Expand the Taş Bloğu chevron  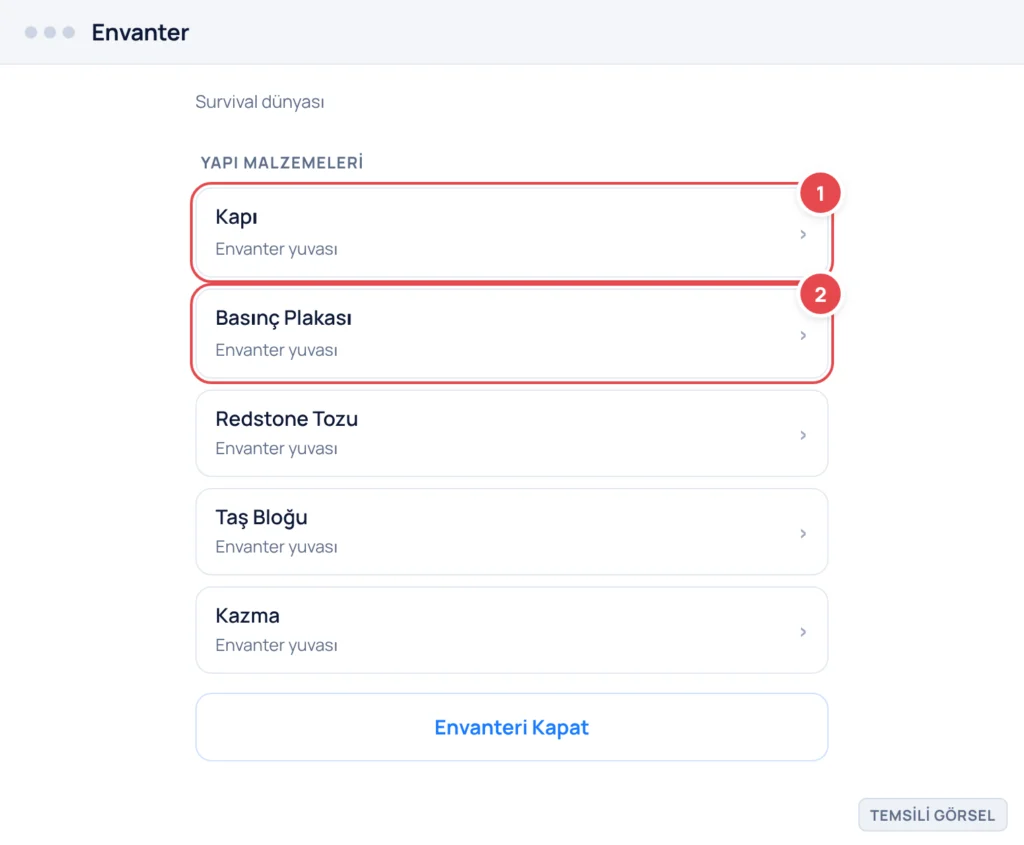tap(803, 534)
